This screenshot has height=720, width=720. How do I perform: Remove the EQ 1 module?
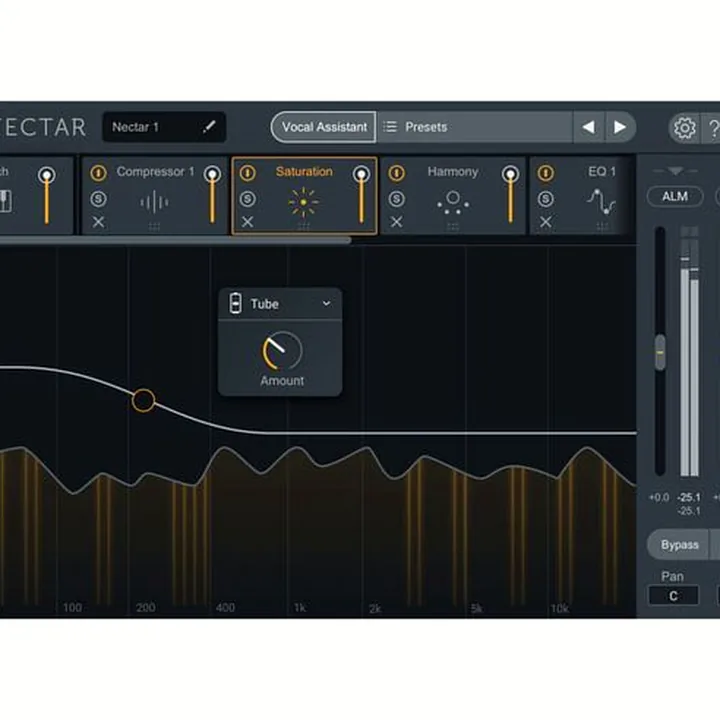tap(546, 222)
